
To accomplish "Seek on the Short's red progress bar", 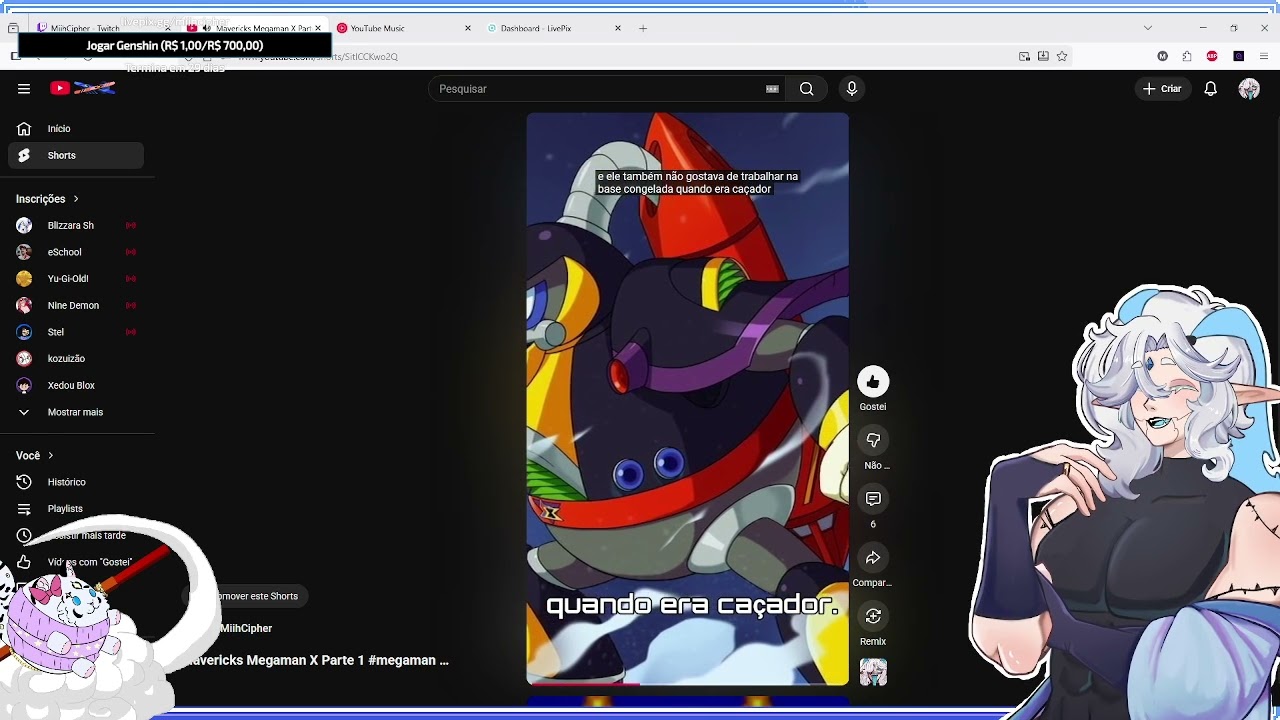I will [688, 685].
